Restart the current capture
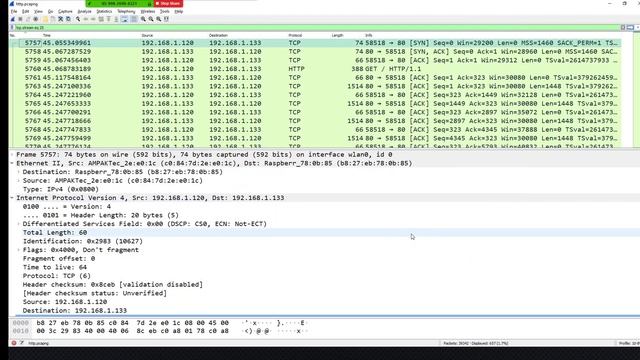This screenshot has width=640, height=360. click(28, 19)
